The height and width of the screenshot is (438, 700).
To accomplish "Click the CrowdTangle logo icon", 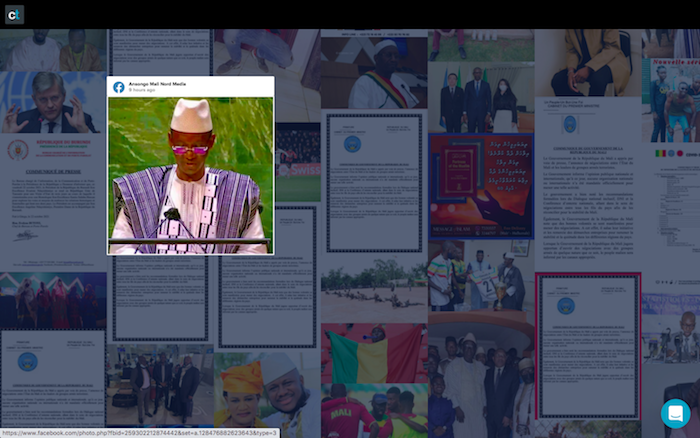I will (14, 14).
